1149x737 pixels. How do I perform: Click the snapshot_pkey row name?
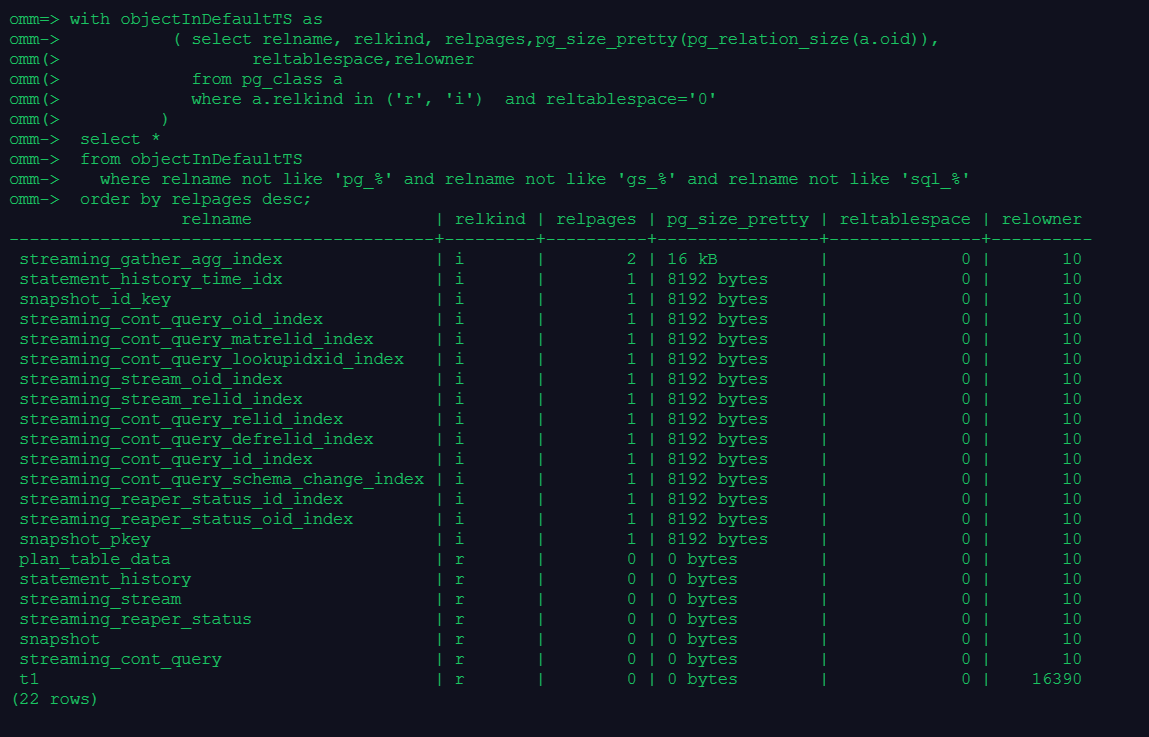(x=85, y=539)
